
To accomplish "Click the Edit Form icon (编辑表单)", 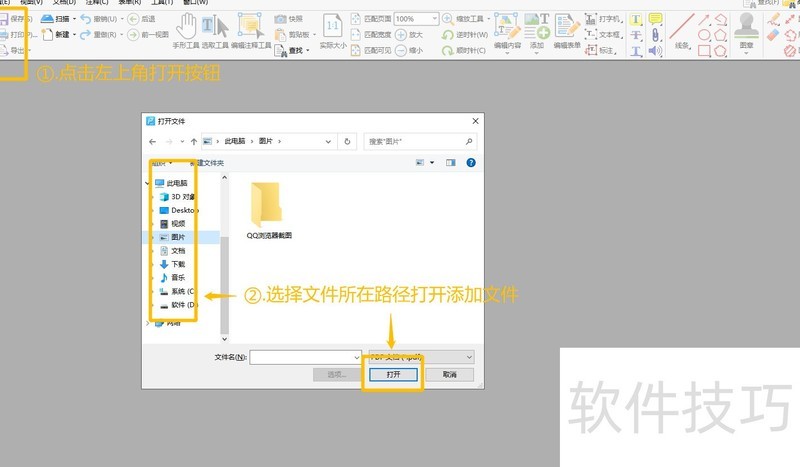I will coord(568,31).
